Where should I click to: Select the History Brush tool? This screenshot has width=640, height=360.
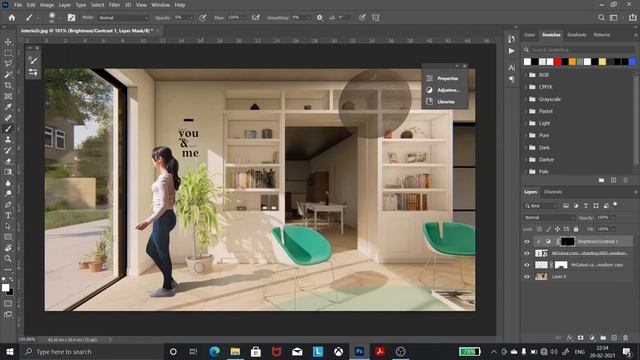click(x=8, y=150)
